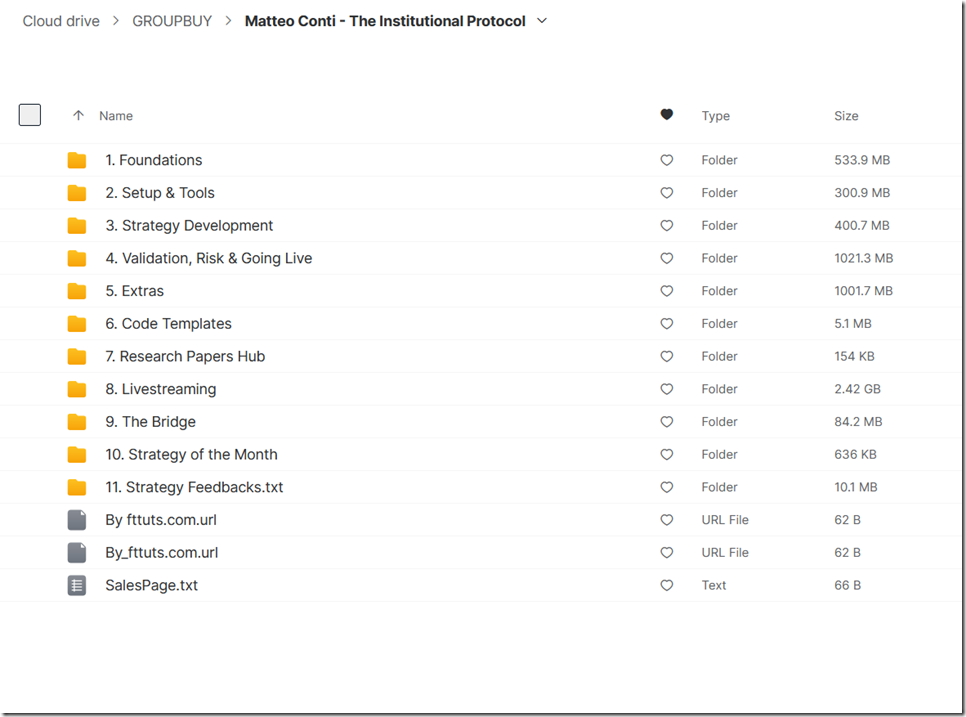Select the 8. Livestreaming row name
The width and height of the screenshot is (966, 717).
click(160, 389)
